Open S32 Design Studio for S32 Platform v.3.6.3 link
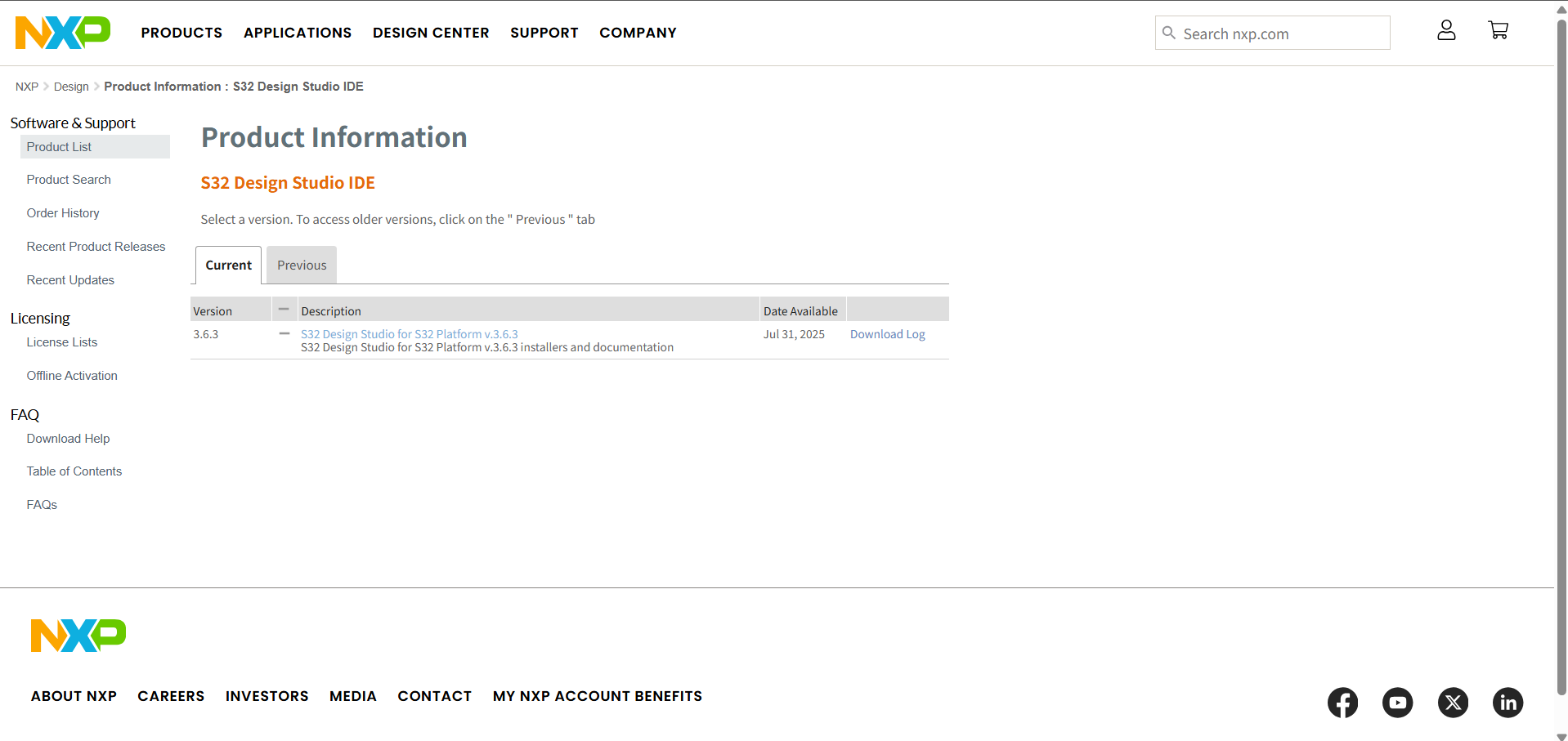Image resolution: width=1568 pixels, height=741 pixels. point(410,334)
